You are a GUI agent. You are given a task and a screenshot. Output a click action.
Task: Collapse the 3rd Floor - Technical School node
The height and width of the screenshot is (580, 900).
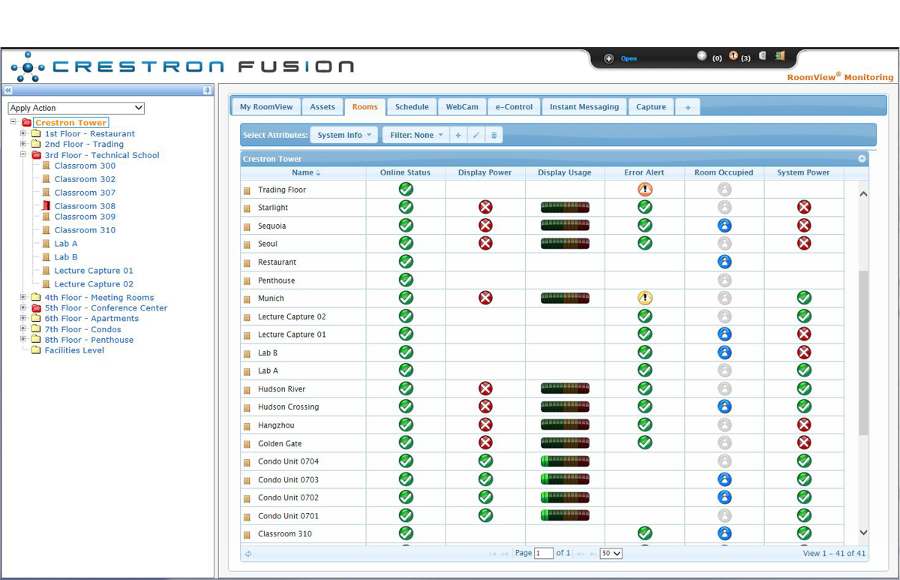click(x=23, y=154)
